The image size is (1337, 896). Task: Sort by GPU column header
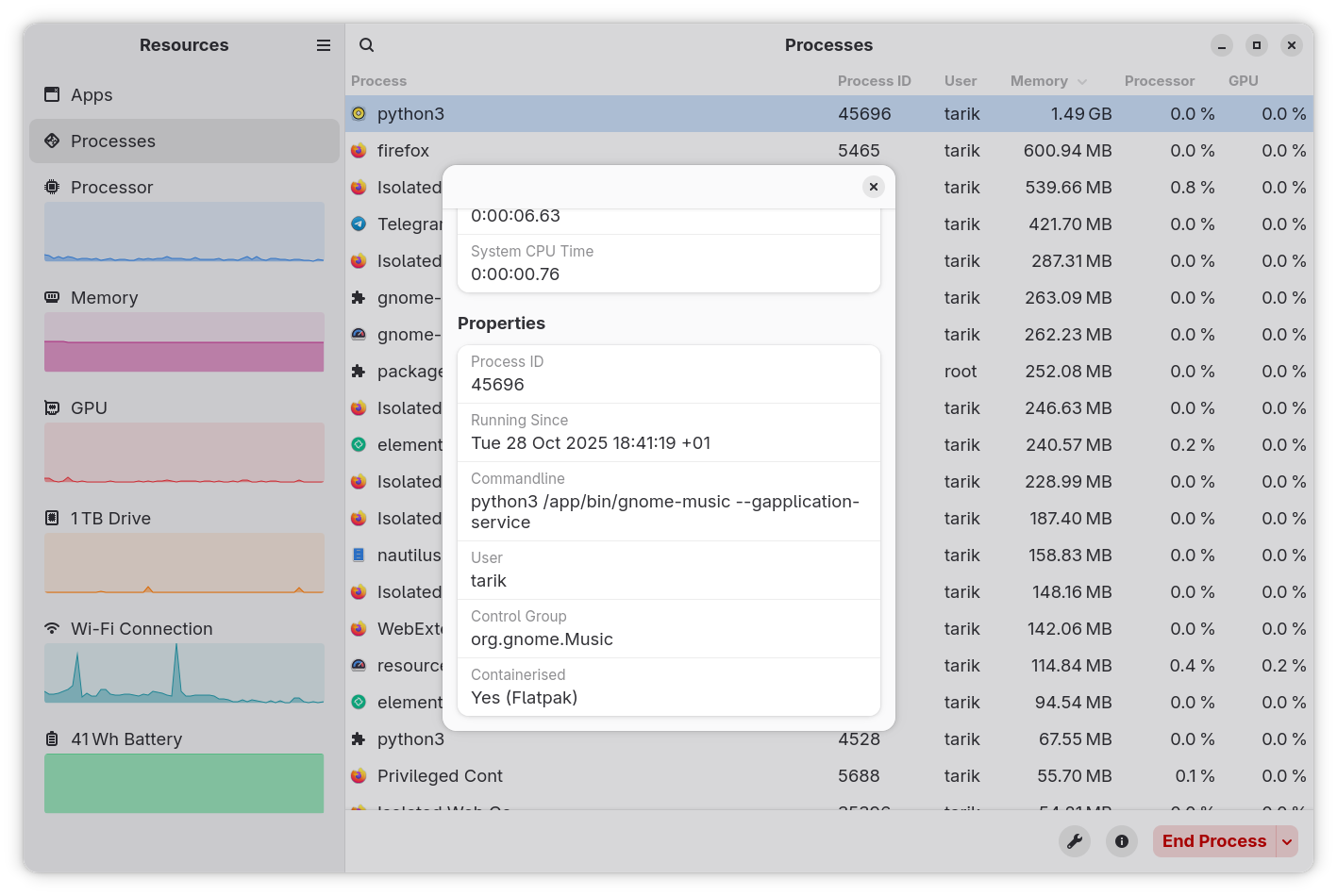point(1243,81)
